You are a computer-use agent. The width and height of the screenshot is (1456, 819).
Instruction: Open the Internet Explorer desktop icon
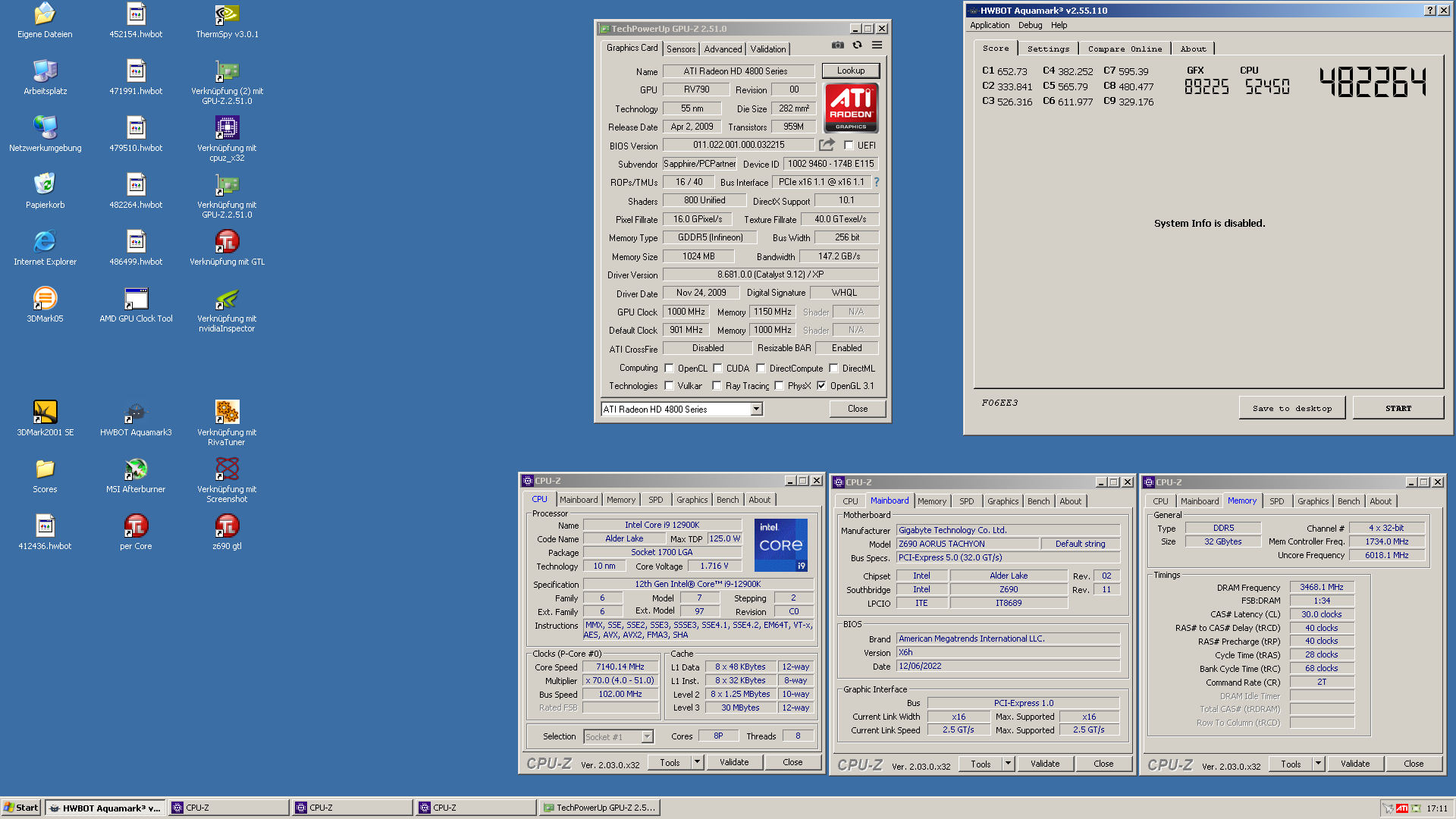coord(45,242)
